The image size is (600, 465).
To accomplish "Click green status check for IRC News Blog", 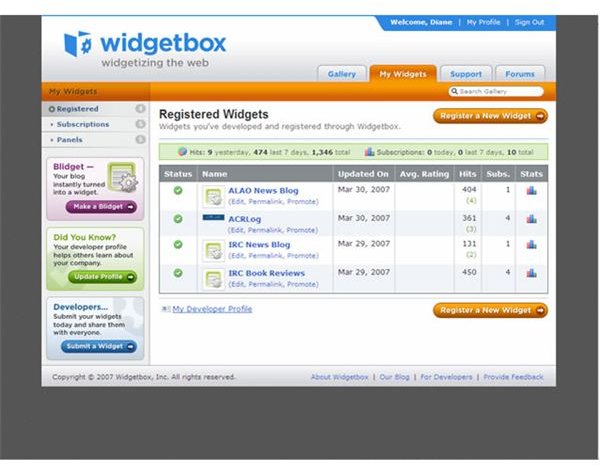I will (x=178, y=245).
